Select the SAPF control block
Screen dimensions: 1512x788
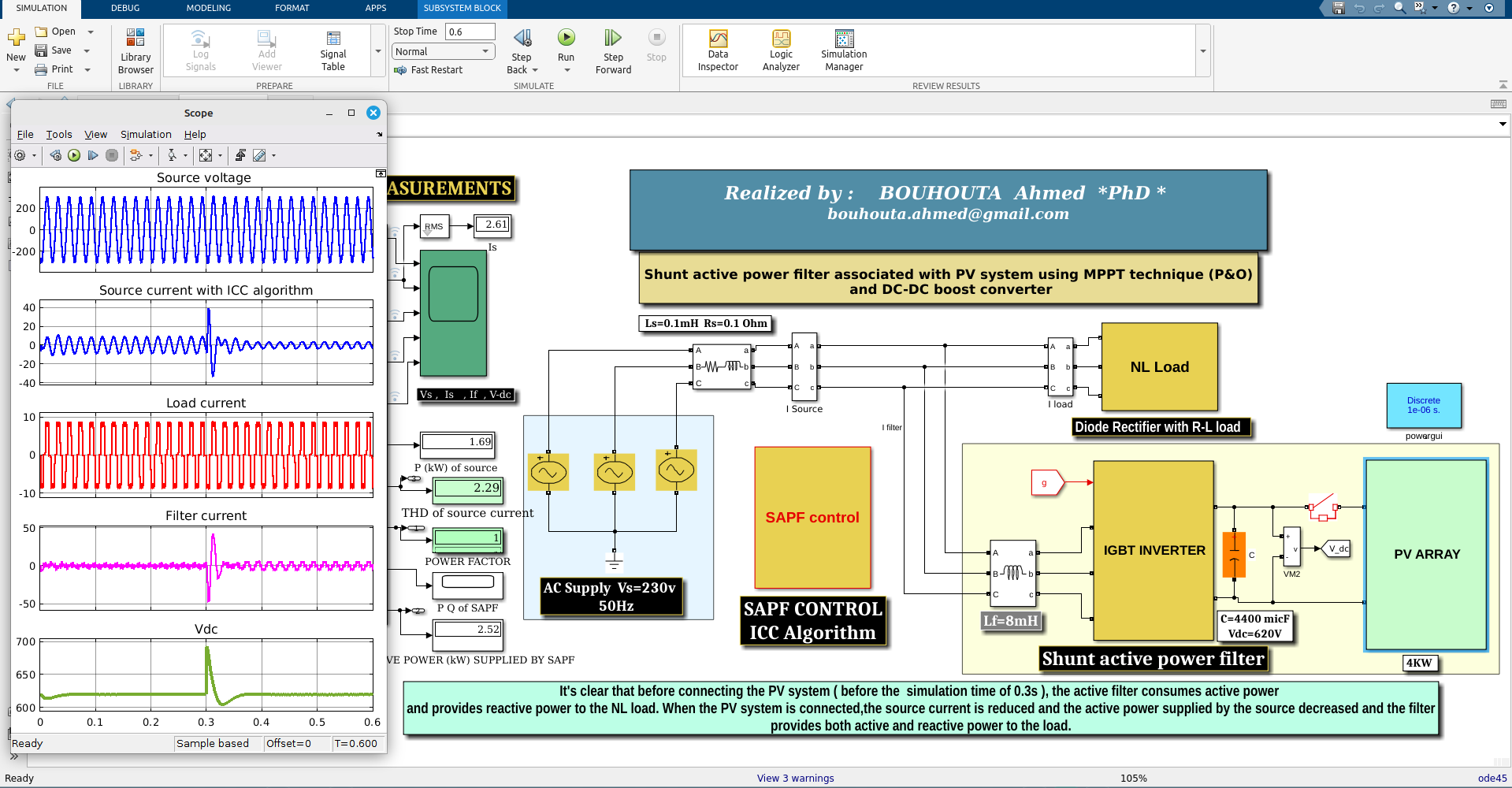tap(812, 518)
